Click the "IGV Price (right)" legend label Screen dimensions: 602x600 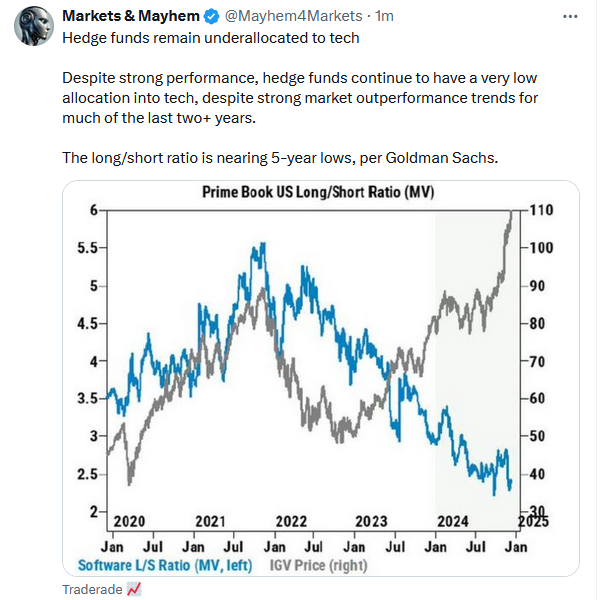[x=319, y=565]
